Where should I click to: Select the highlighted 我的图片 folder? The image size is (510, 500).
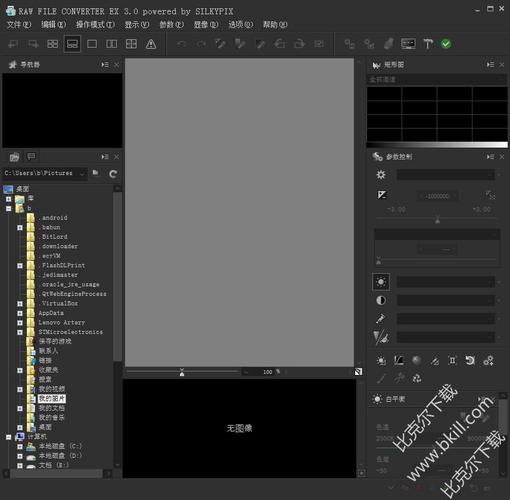pos(52,399)
